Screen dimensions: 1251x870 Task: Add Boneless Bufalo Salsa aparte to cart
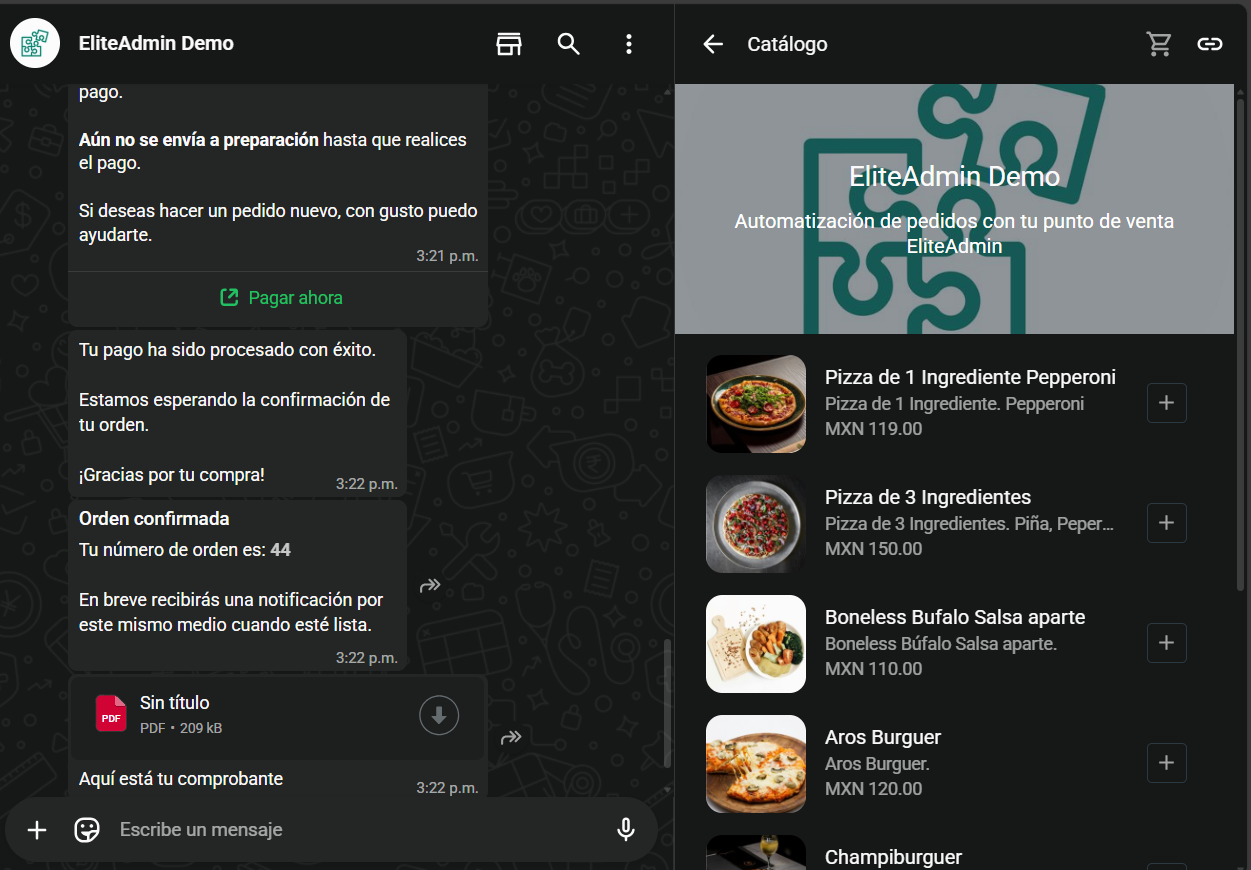[1166, 643]
